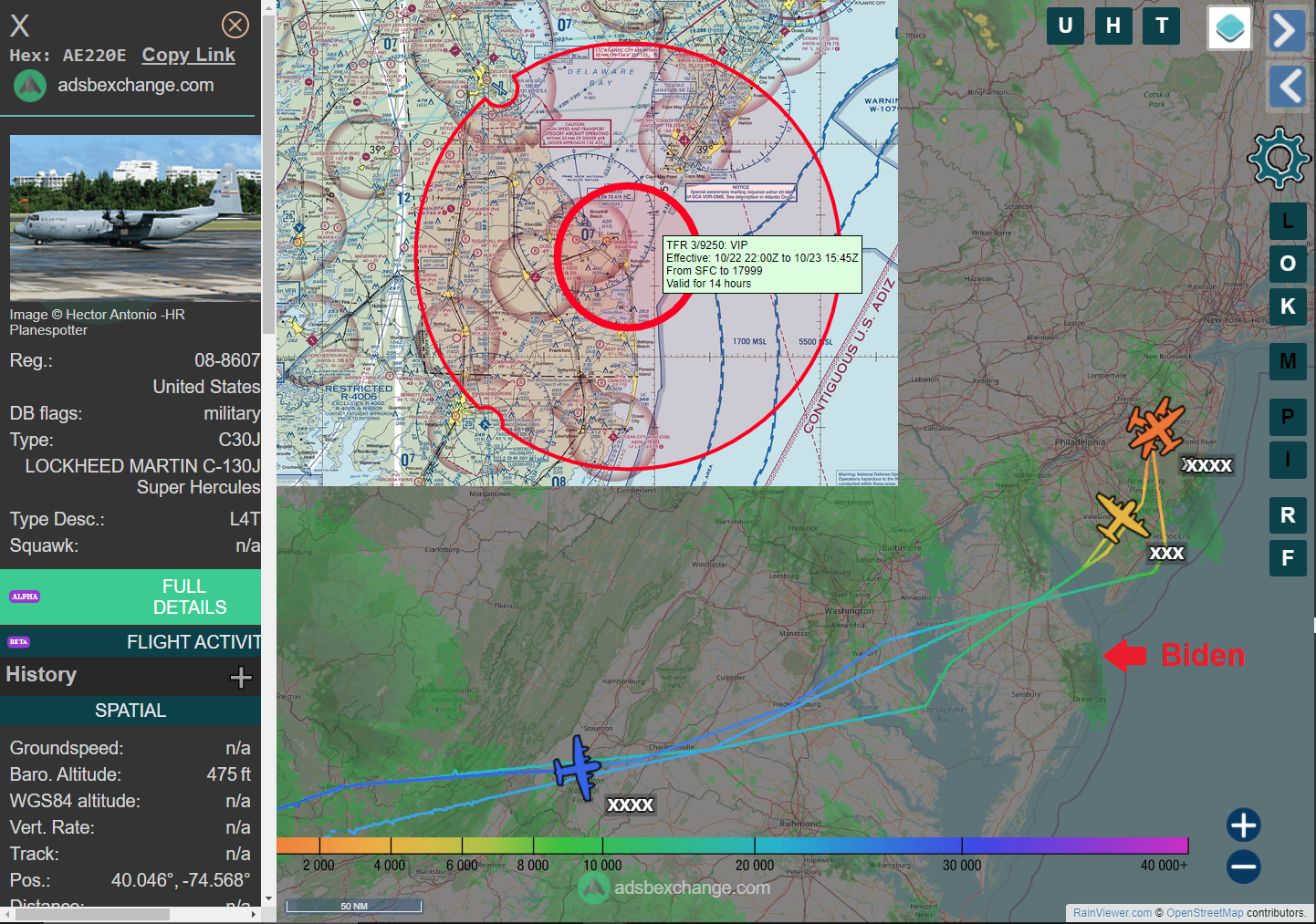
Task: Click the OpenStreetMap attribution link
Action: pos(1205,913)
